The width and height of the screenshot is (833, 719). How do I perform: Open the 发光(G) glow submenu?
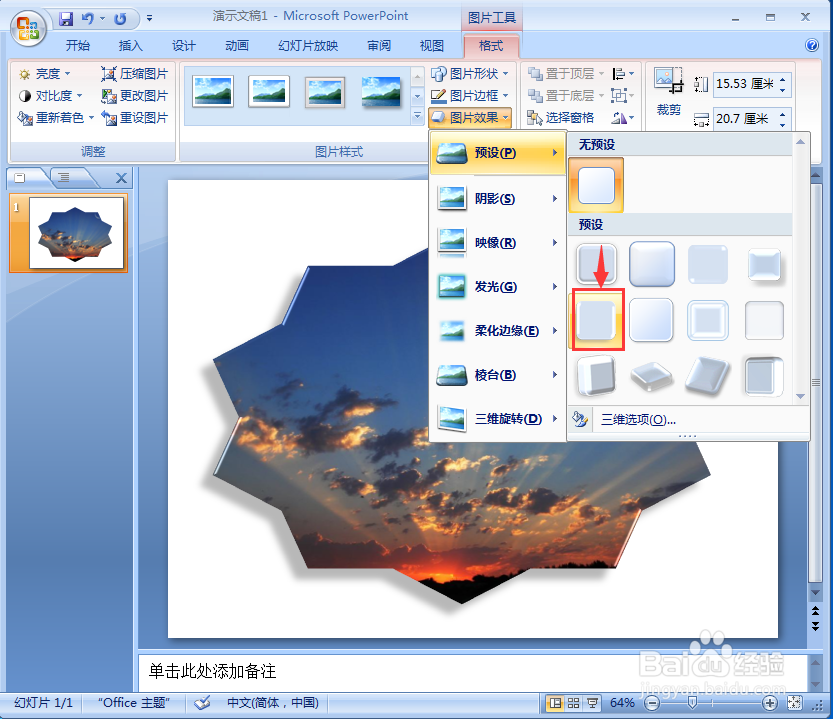[x=497, y=287]
